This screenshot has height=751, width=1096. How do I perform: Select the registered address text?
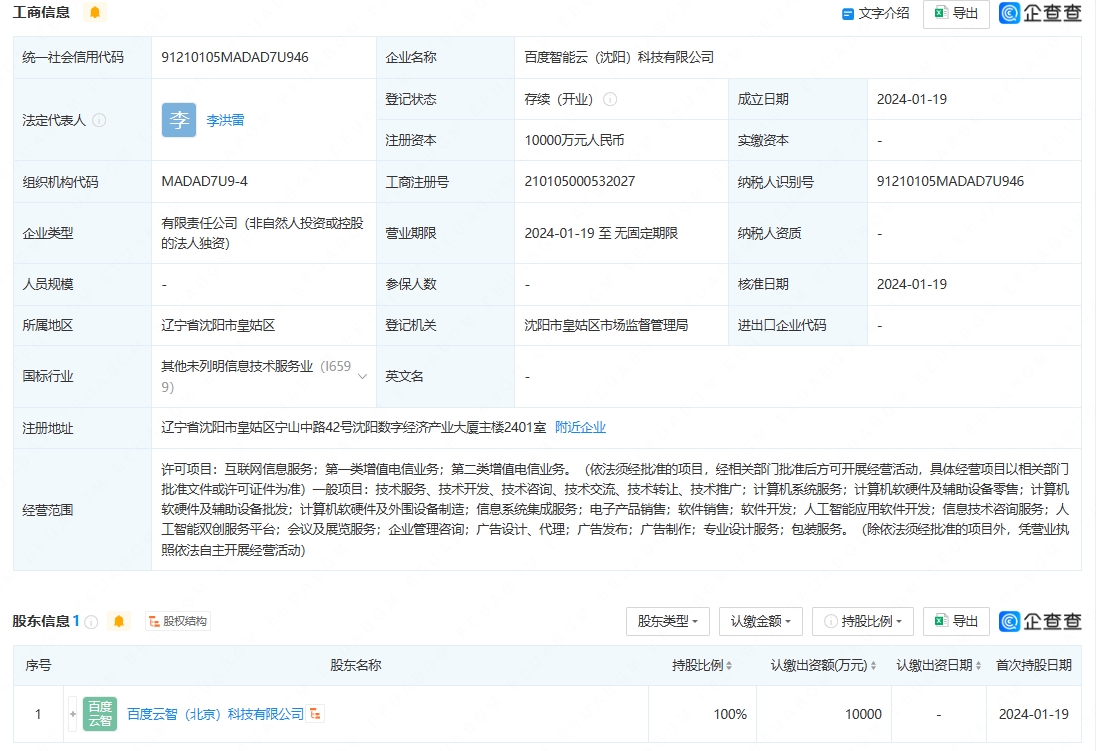coord(354,427)
